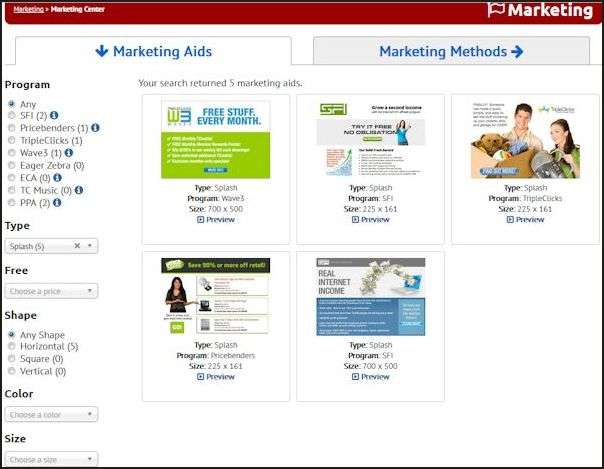604x469 pixels.
Task: Select the Eager Zebra program option
Action: tap(11, 166)
